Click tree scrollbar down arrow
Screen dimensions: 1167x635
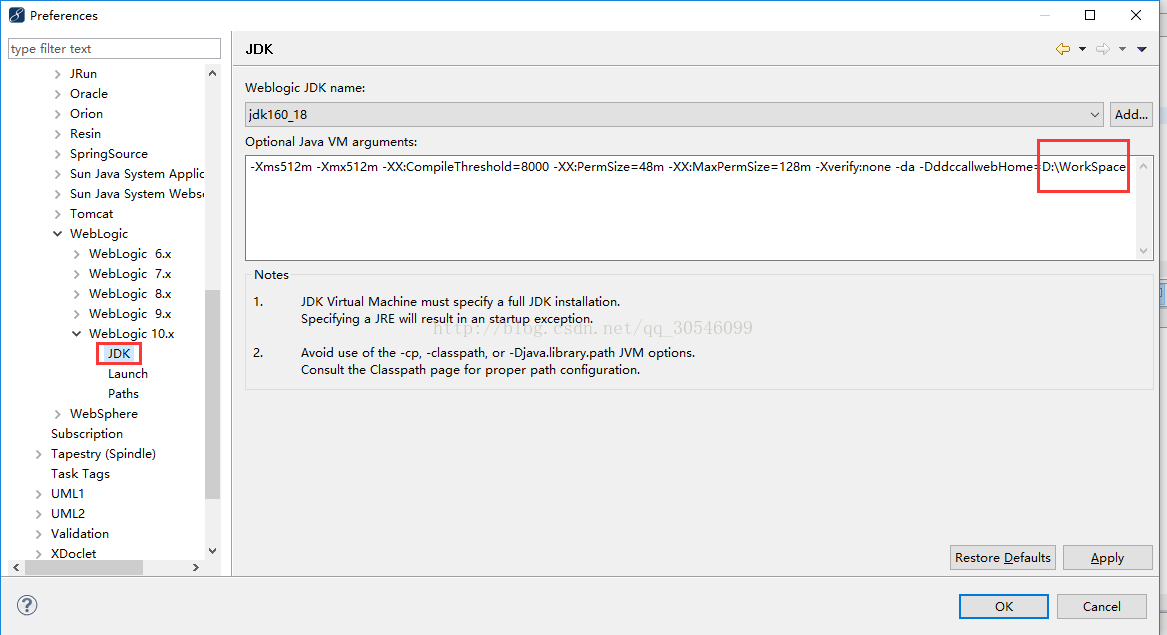pos(213,551)
